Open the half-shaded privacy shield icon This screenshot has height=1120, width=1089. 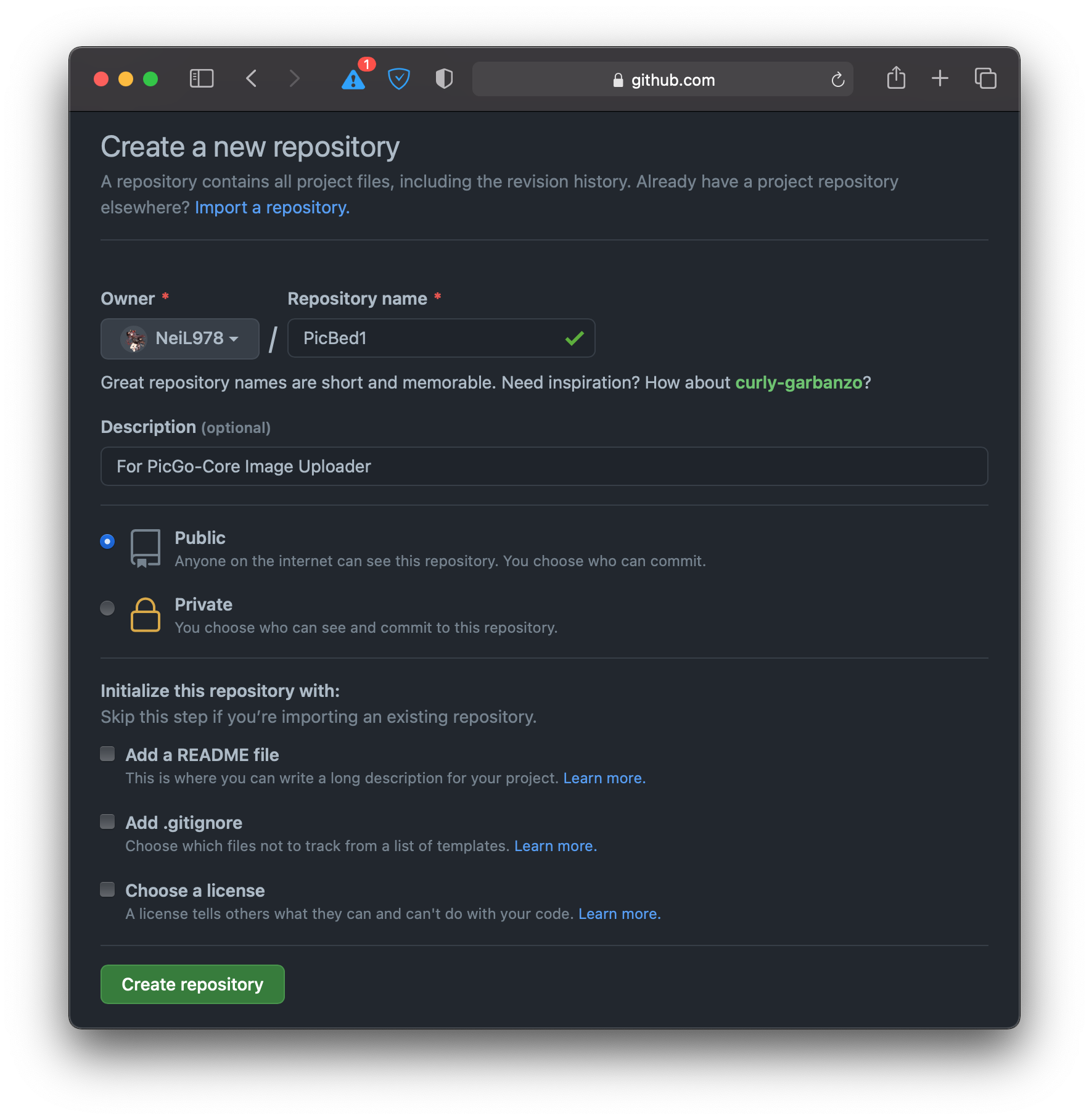click(x=444, y=78)
